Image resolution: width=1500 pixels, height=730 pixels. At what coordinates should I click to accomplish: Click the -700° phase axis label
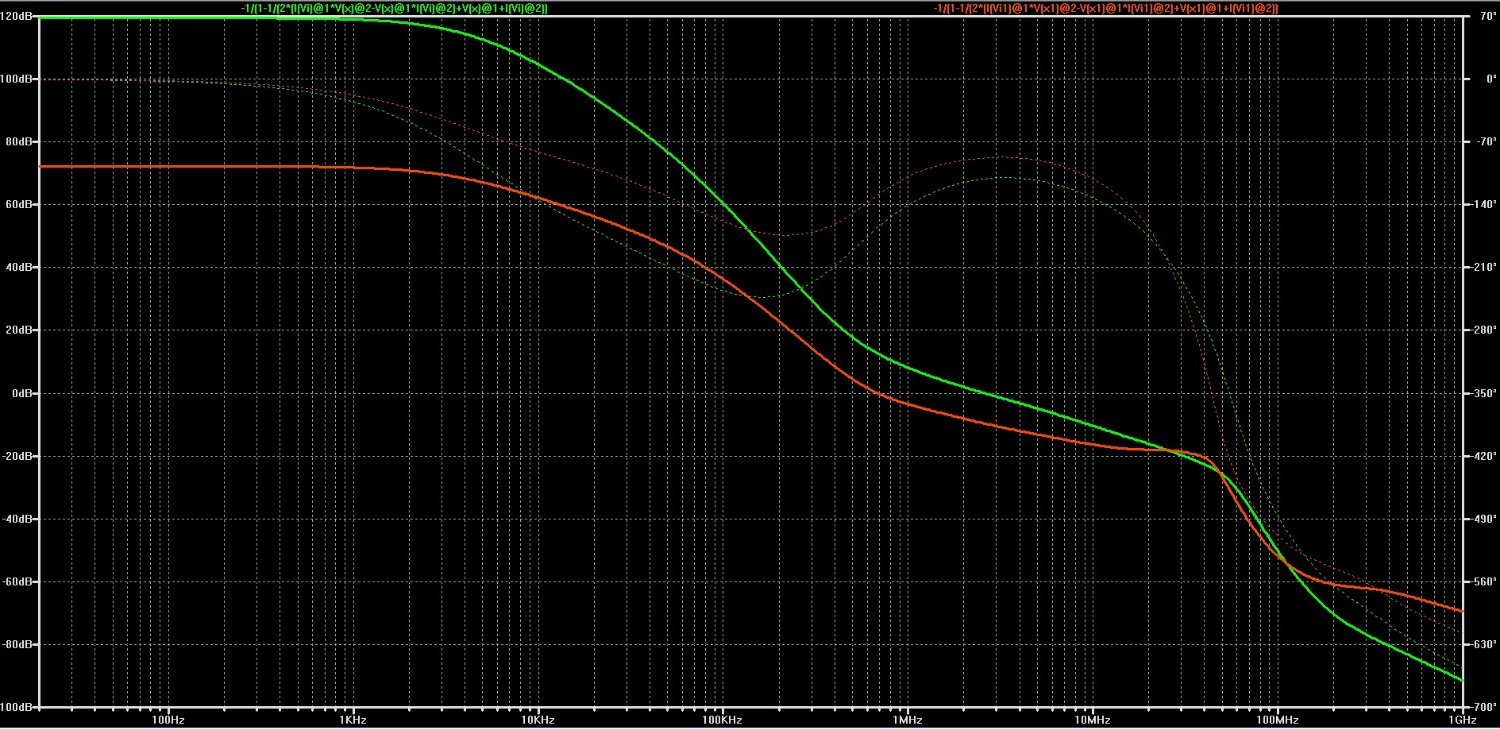click(x=1483, y=707)
